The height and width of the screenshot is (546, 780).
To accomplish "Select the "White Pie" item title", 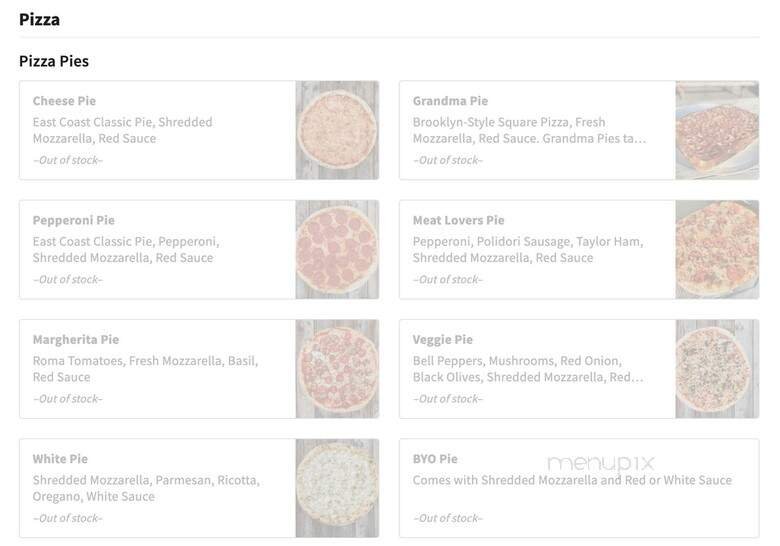I will click(60, 459).
